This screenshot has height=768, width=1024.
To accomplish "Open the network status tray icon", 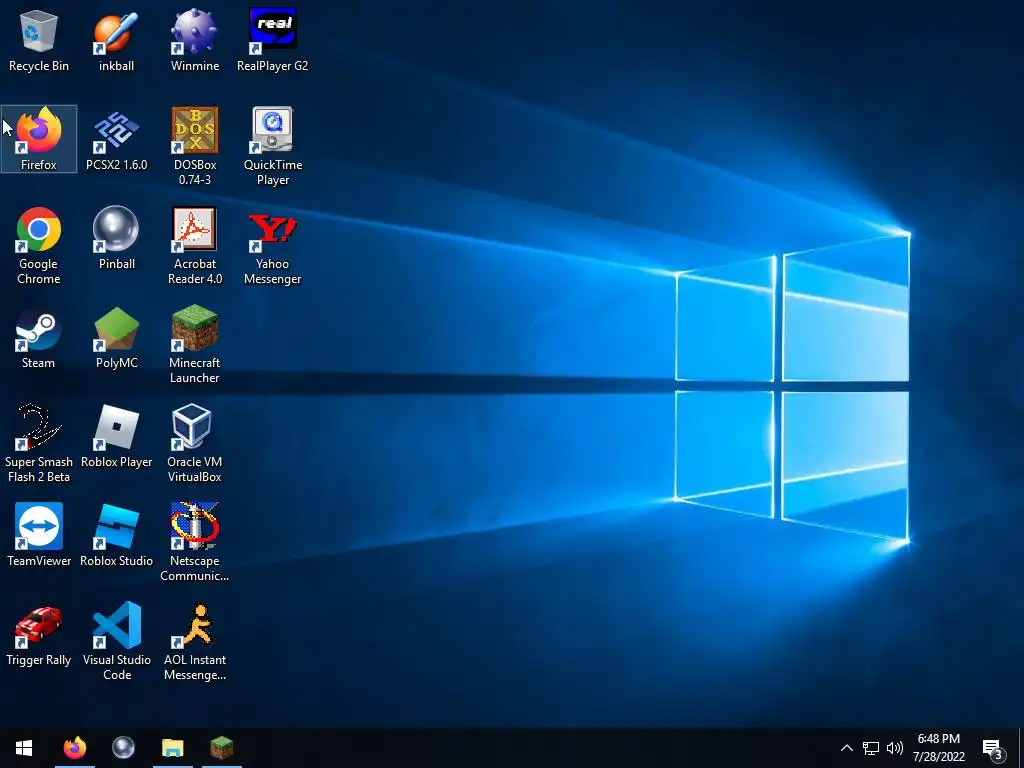I will tap(871, 748).
